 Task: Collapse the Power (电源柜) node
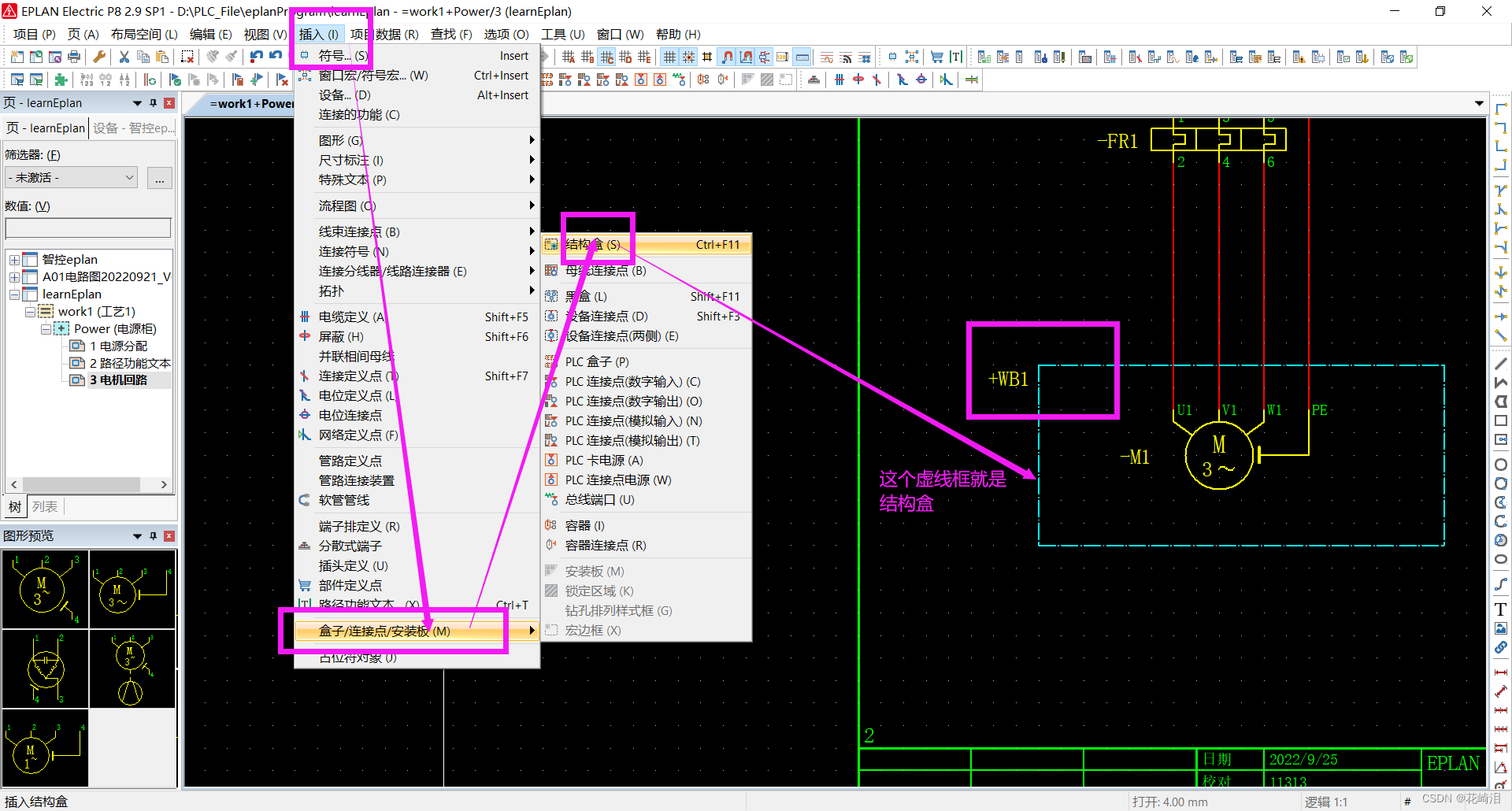tap(46, 329)
